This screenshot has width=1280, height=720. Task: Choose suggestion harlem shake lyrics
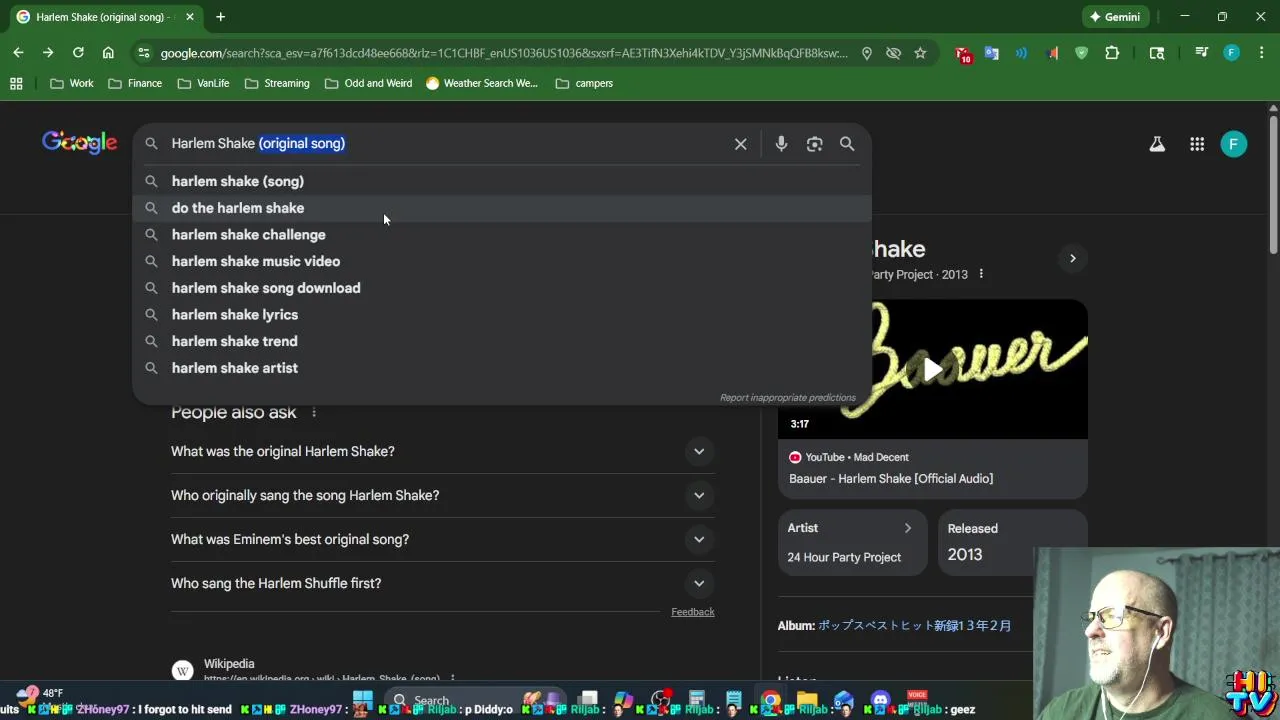pyautogui.click(x=502, y=314)
